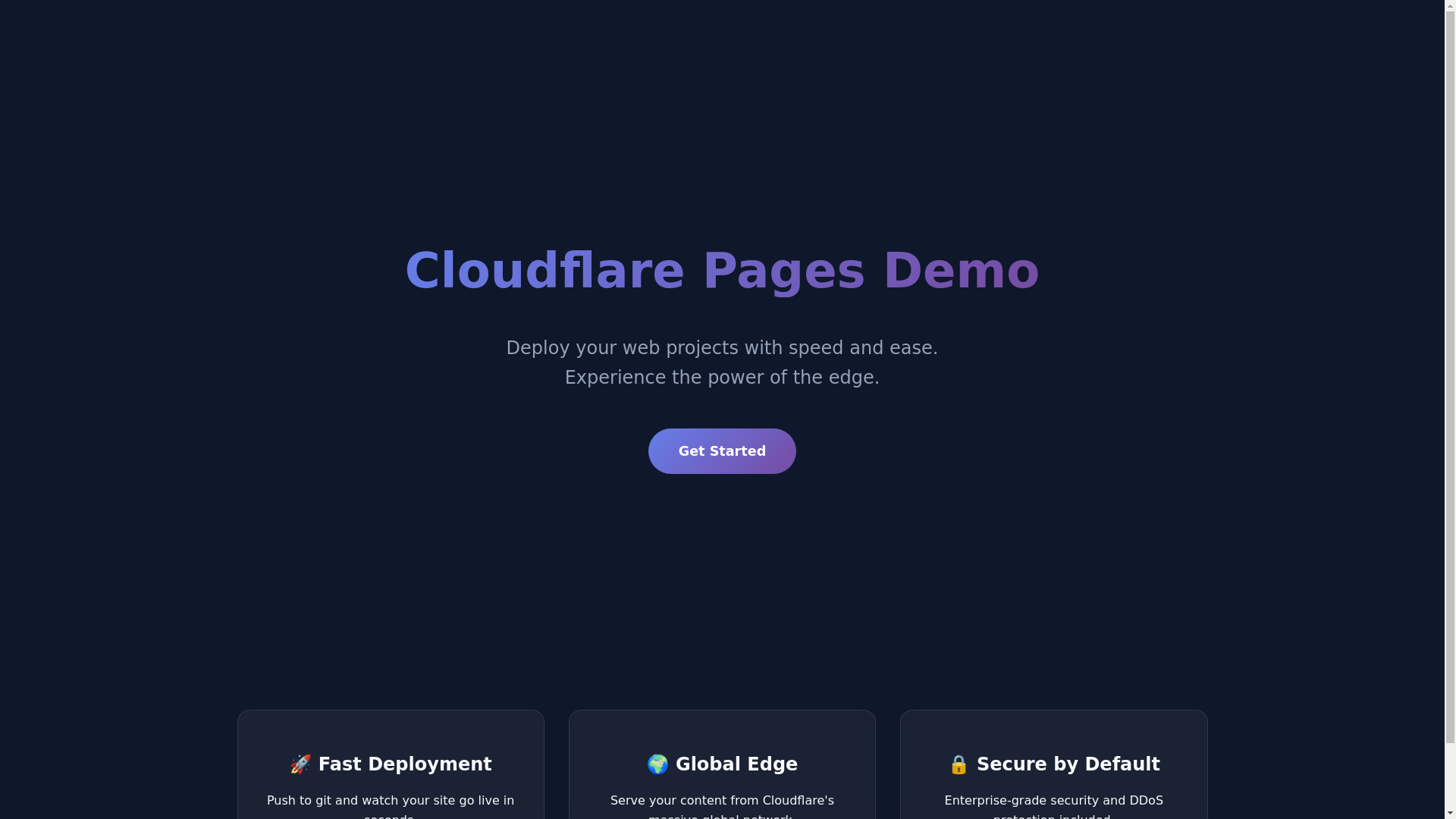Click the Get Started button
The image size is (1456, 819).
[722, 451]
